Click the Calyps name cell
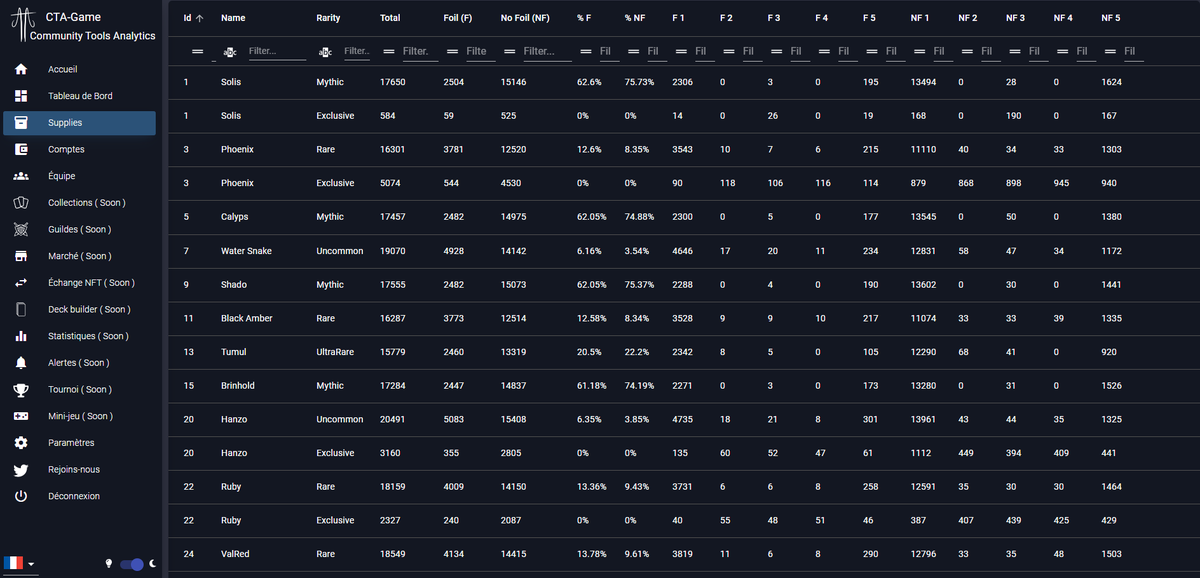The width and height of the screenshot is (1200, 578). click(x=234, y=217)
